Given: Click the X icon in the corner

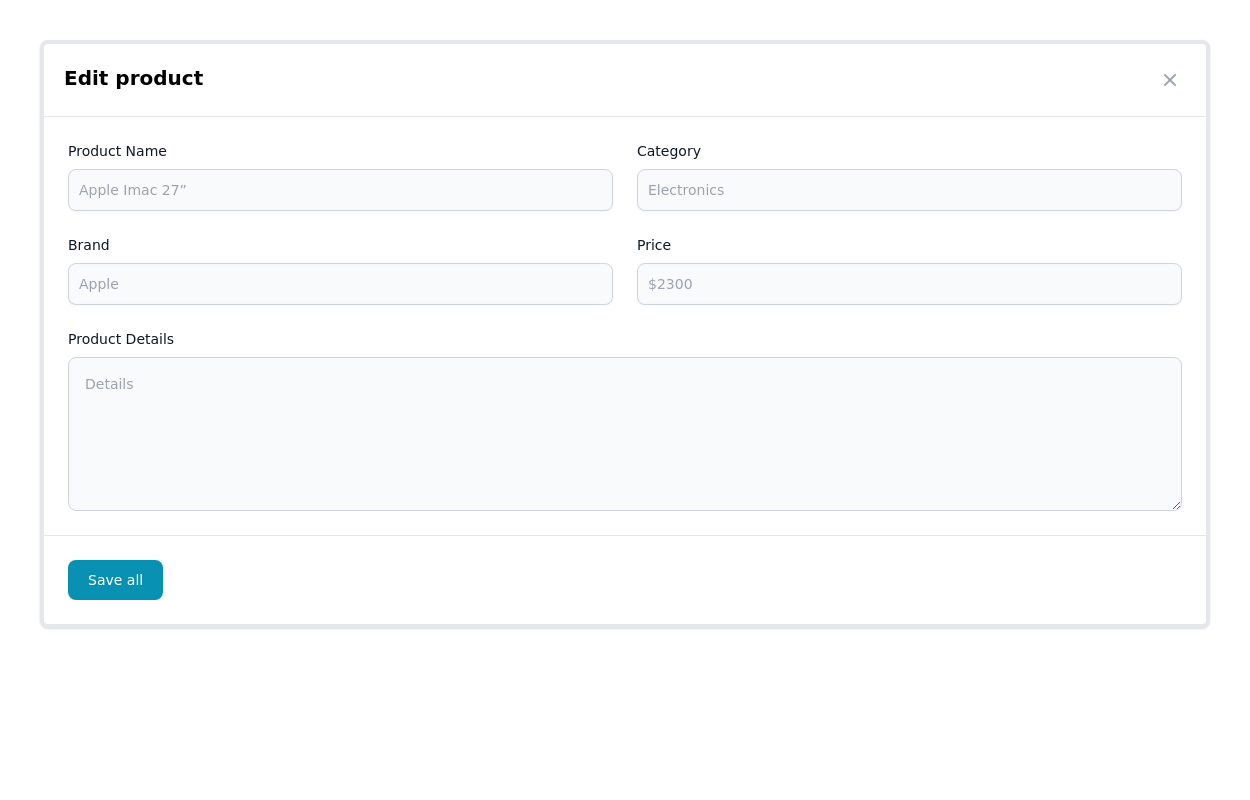Looking at the screenshot, I should click(x=1169, y=79).
